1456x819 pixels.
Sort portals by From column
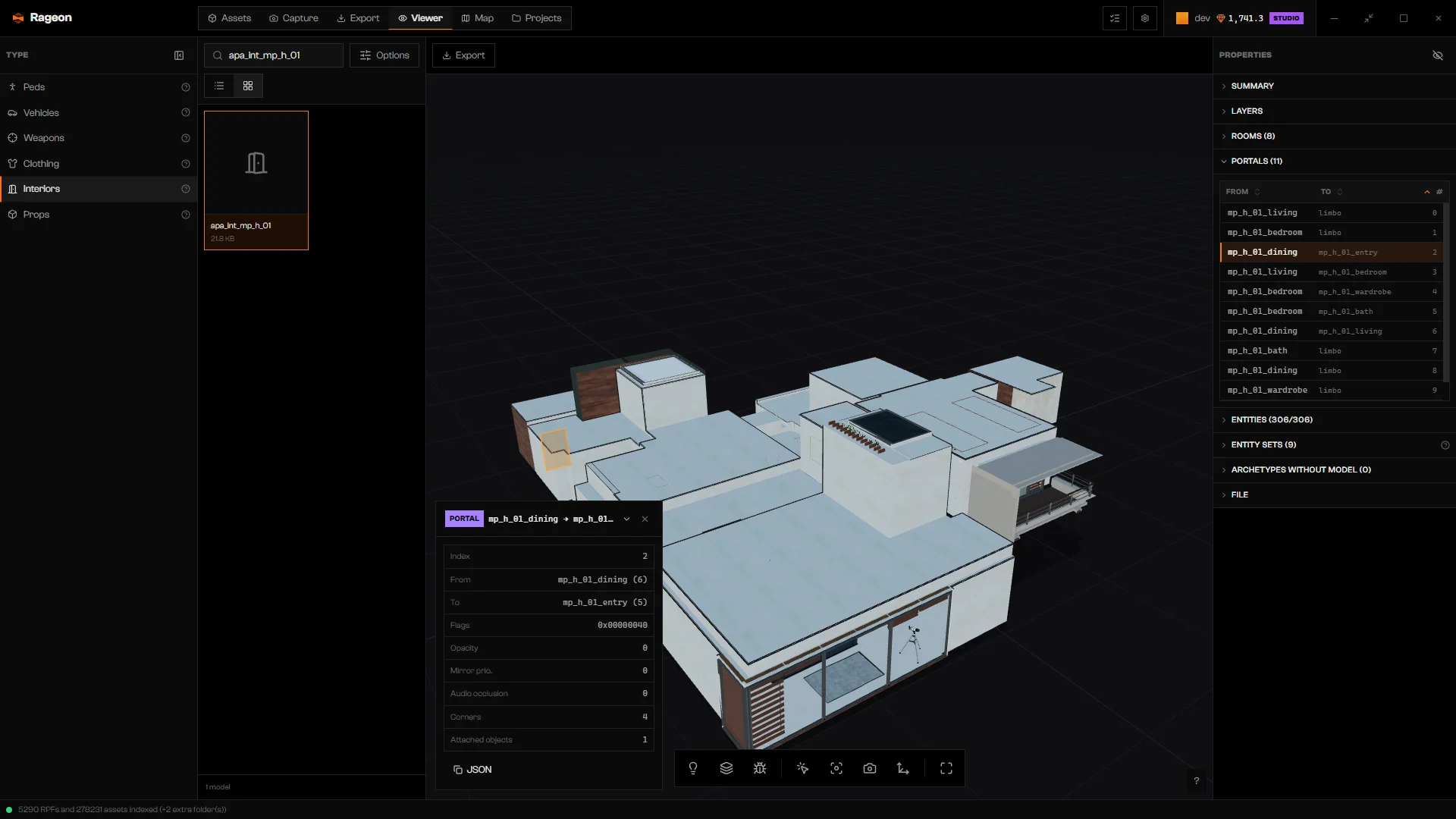tap(1244, 192)
